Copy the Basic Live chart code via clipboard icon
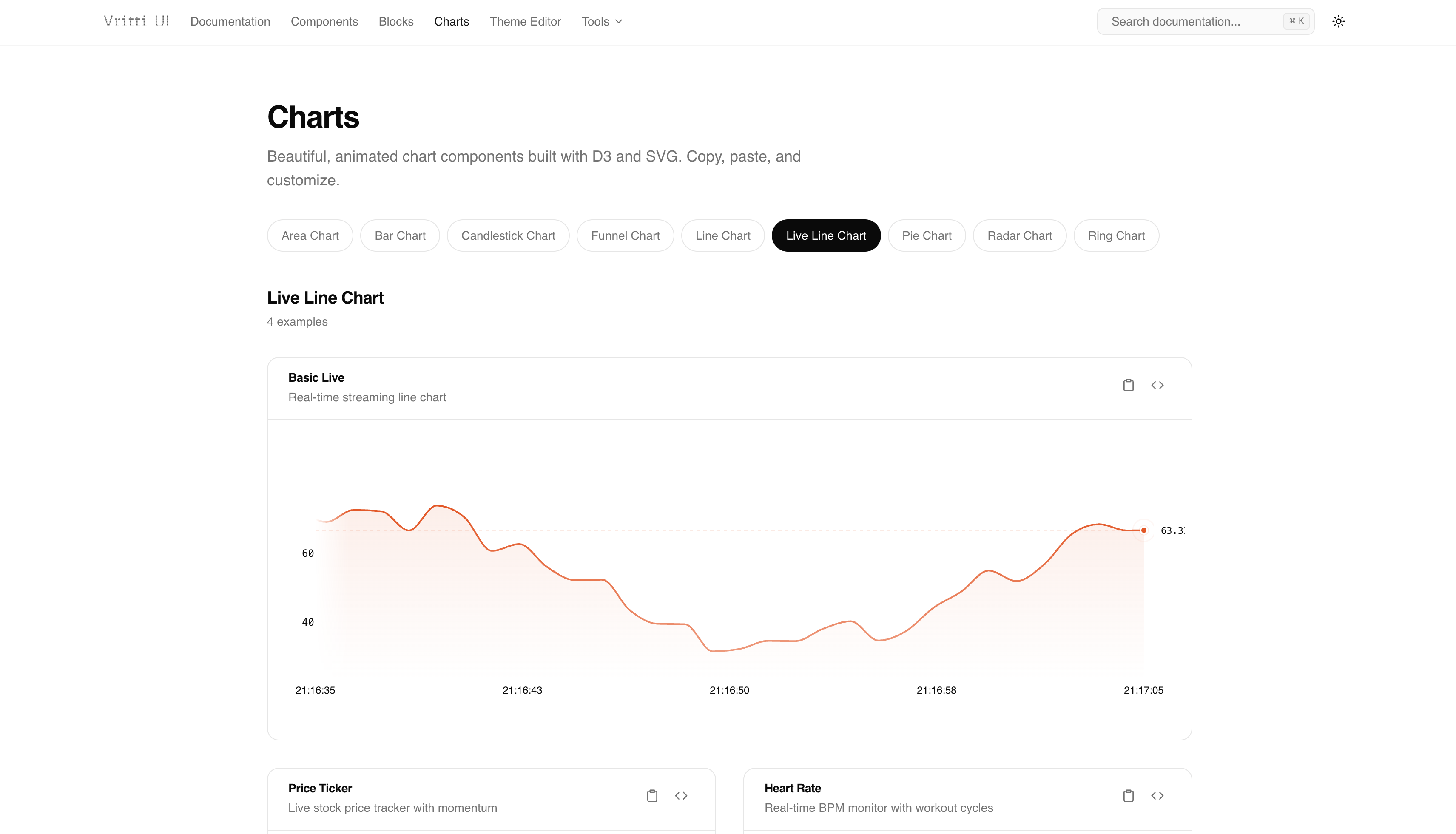The width and height of the screenshot is (1456, 834). (1128, 385)
